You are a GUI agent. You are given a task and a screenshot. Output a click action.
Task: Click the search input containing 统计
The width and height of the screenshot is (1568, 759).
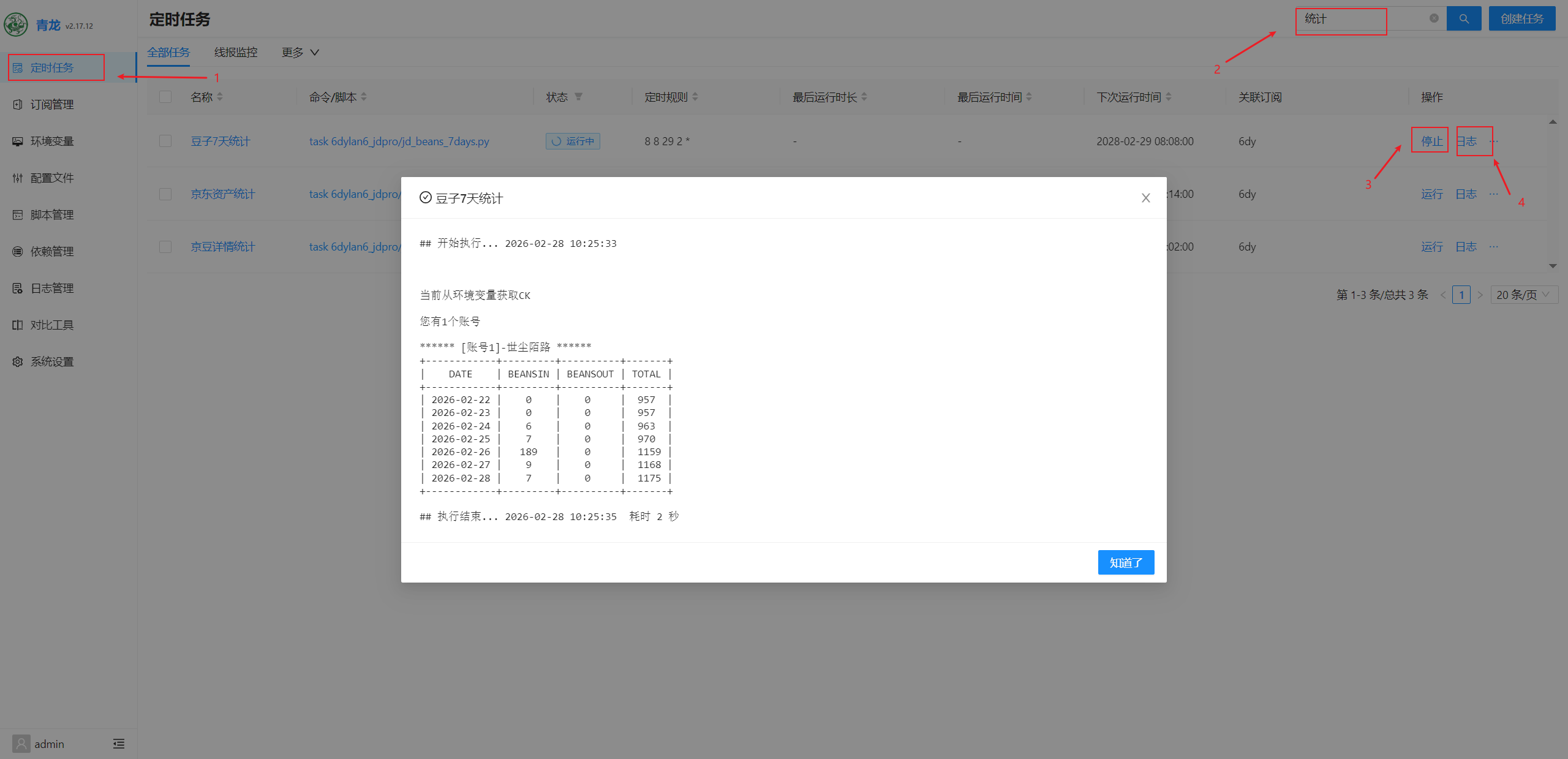click(x=1341, y=19)
